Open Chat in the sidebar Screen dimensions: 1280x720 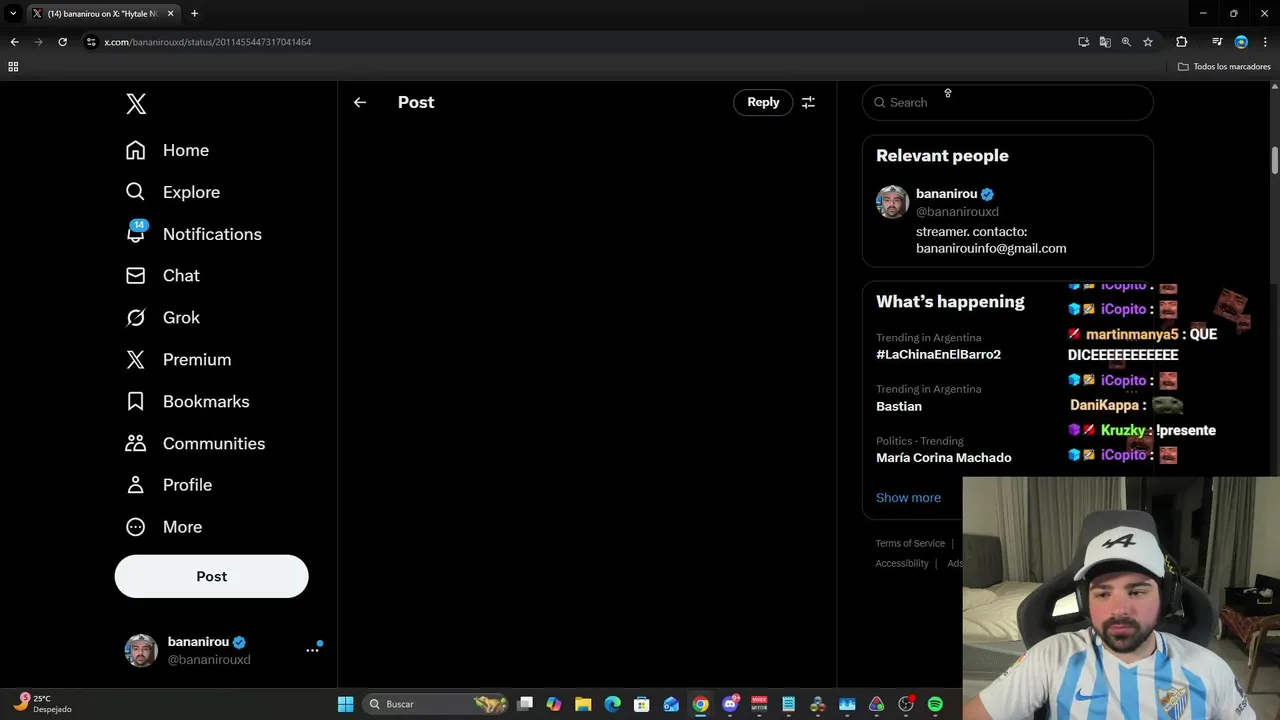pos(162,275)
